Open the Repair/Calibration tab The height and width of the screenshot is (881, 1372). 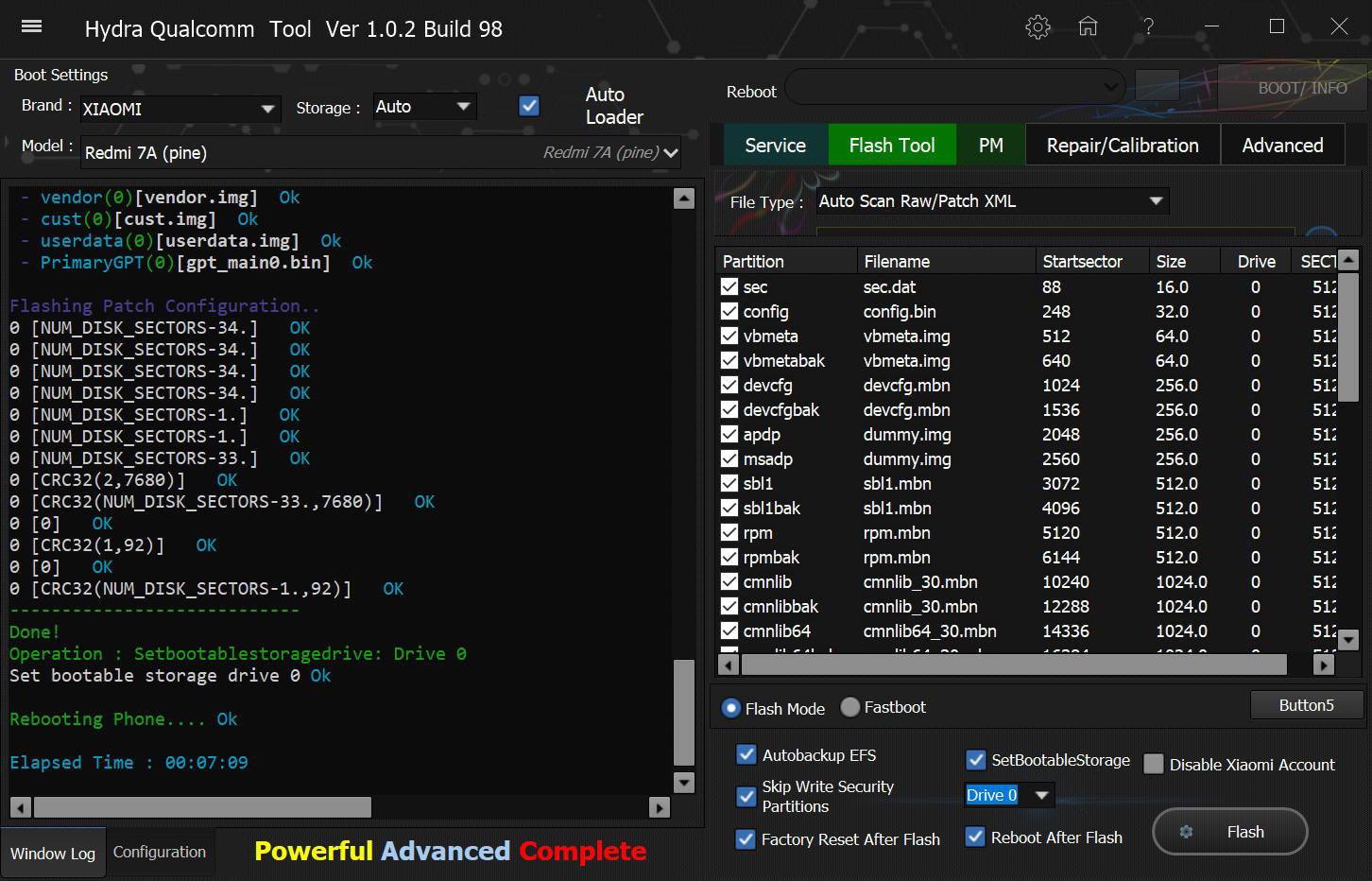tap(1123, 145)
